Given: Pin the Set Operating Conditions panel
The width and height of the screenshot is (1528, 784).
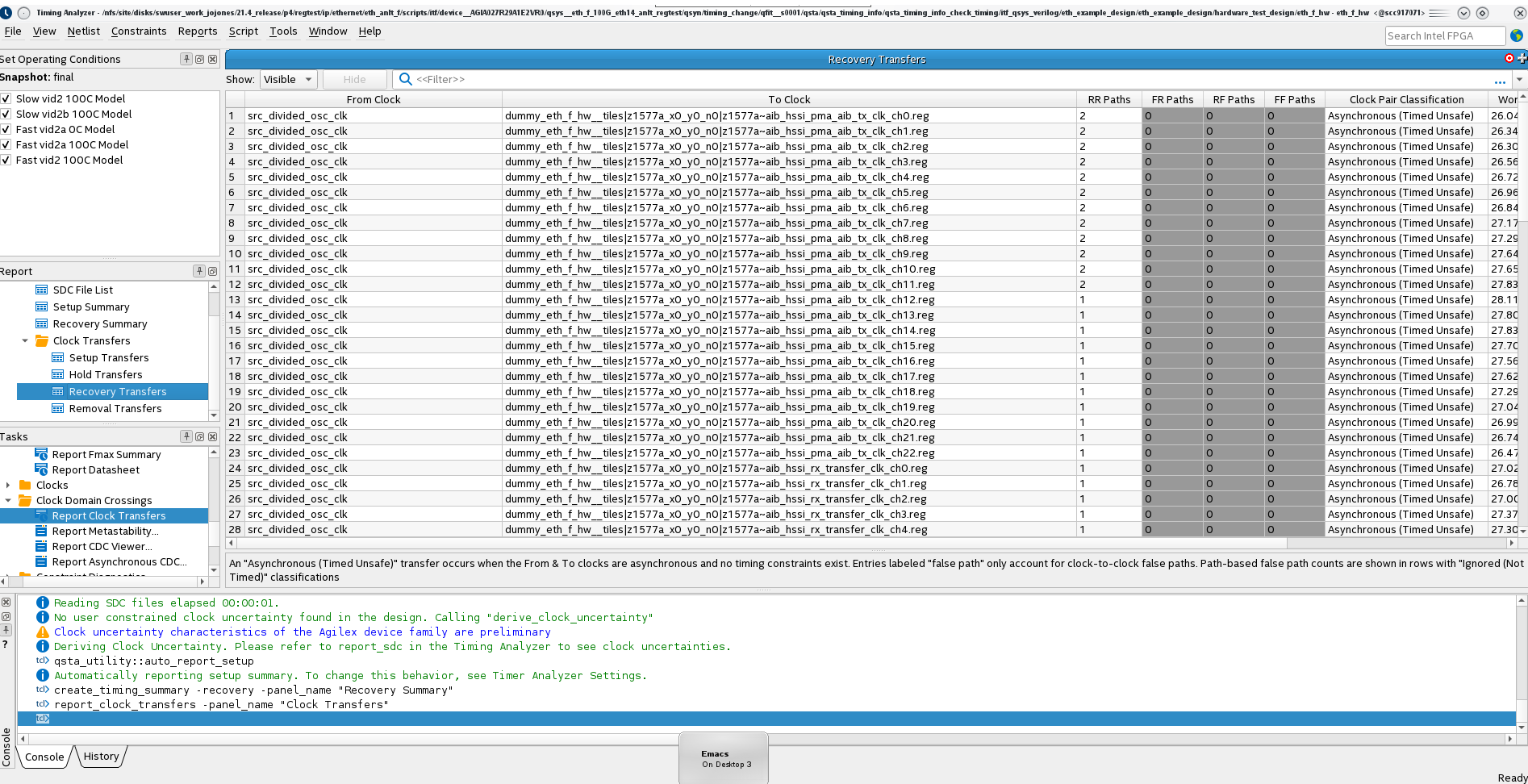Looking at the screenshot, I should pyautogui.click(x=186, y=59).
